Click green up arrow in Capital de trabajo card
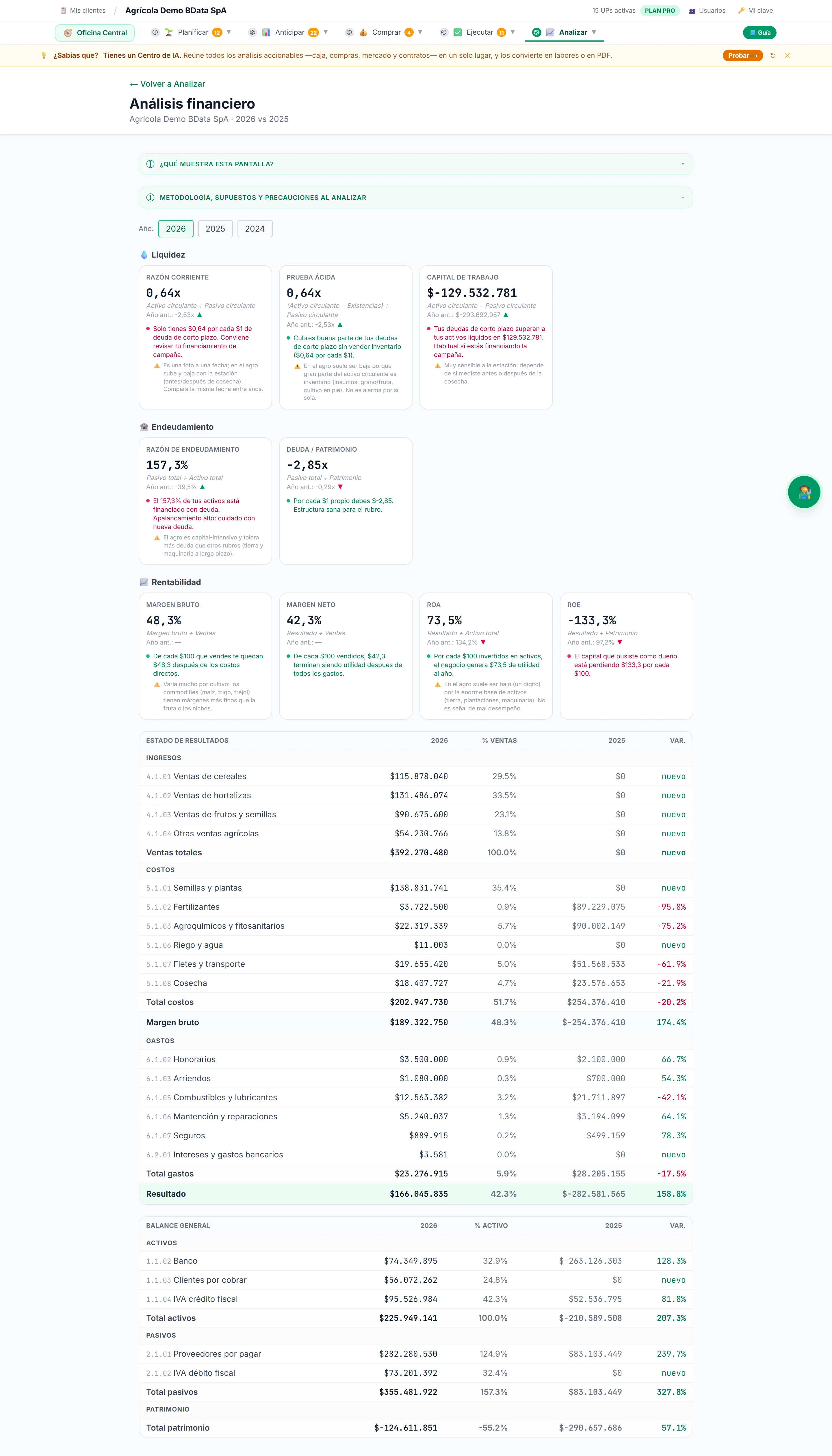832x1456 pixels. coord(506,315)
